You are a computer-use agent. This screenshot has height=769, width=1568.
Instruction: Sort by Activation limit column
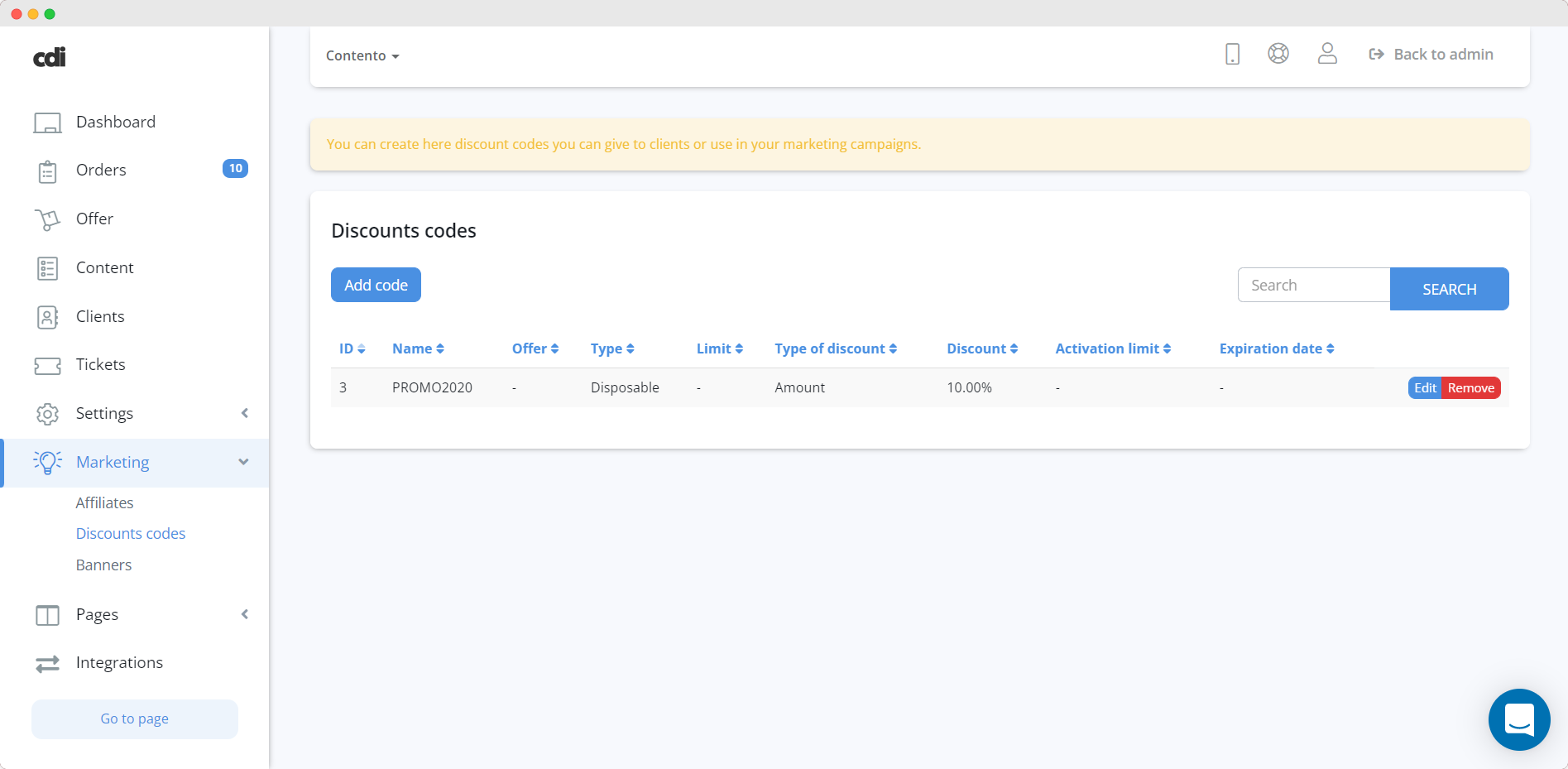[x=1113, y=348]
